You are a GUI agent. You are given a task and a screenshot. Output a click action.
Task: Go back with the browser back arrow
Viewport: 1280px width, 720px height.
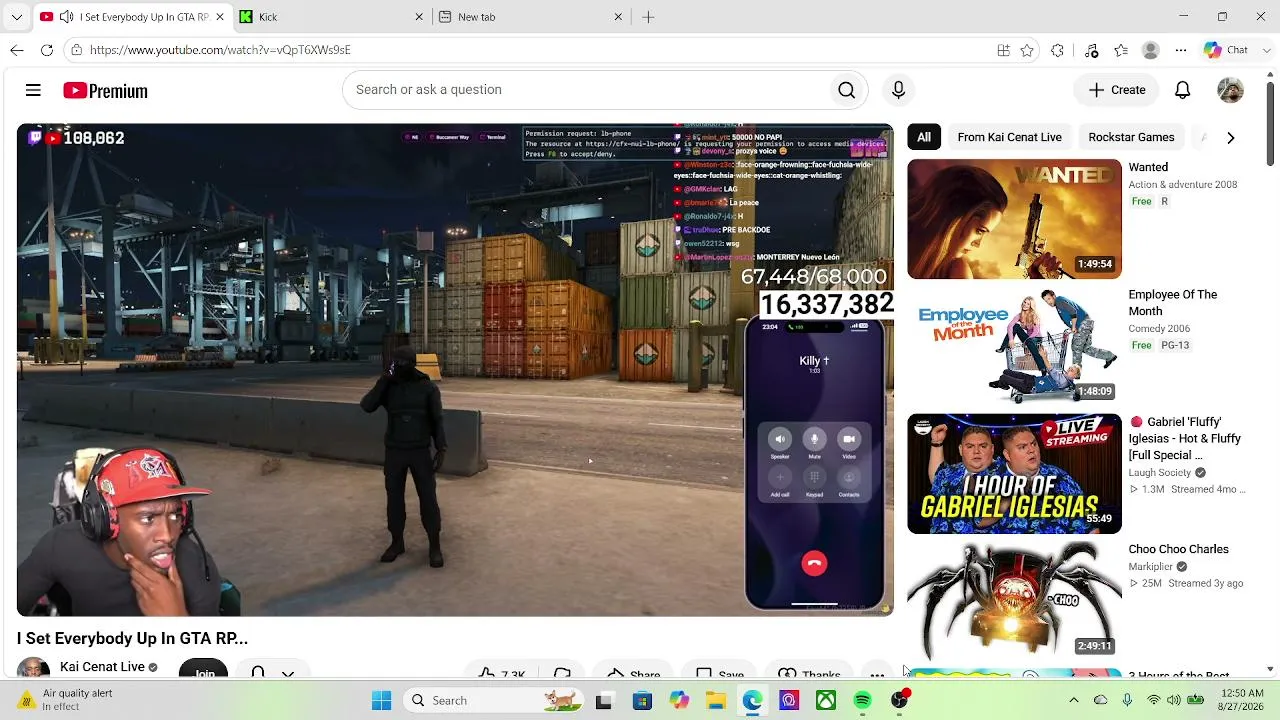tap(17, 50)
